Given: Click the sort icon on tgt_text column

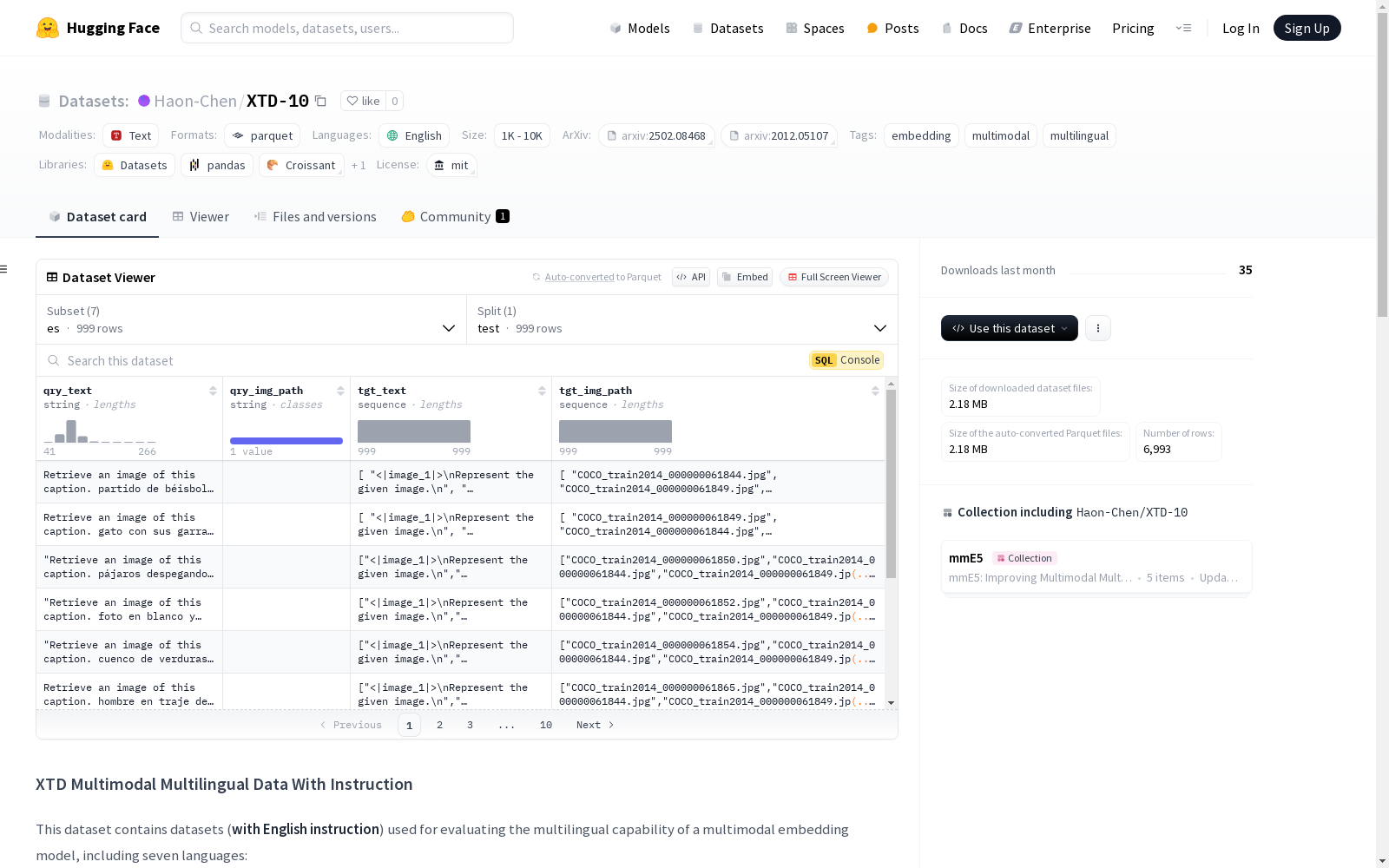Looking at the screenshot, I should [542, 391].
